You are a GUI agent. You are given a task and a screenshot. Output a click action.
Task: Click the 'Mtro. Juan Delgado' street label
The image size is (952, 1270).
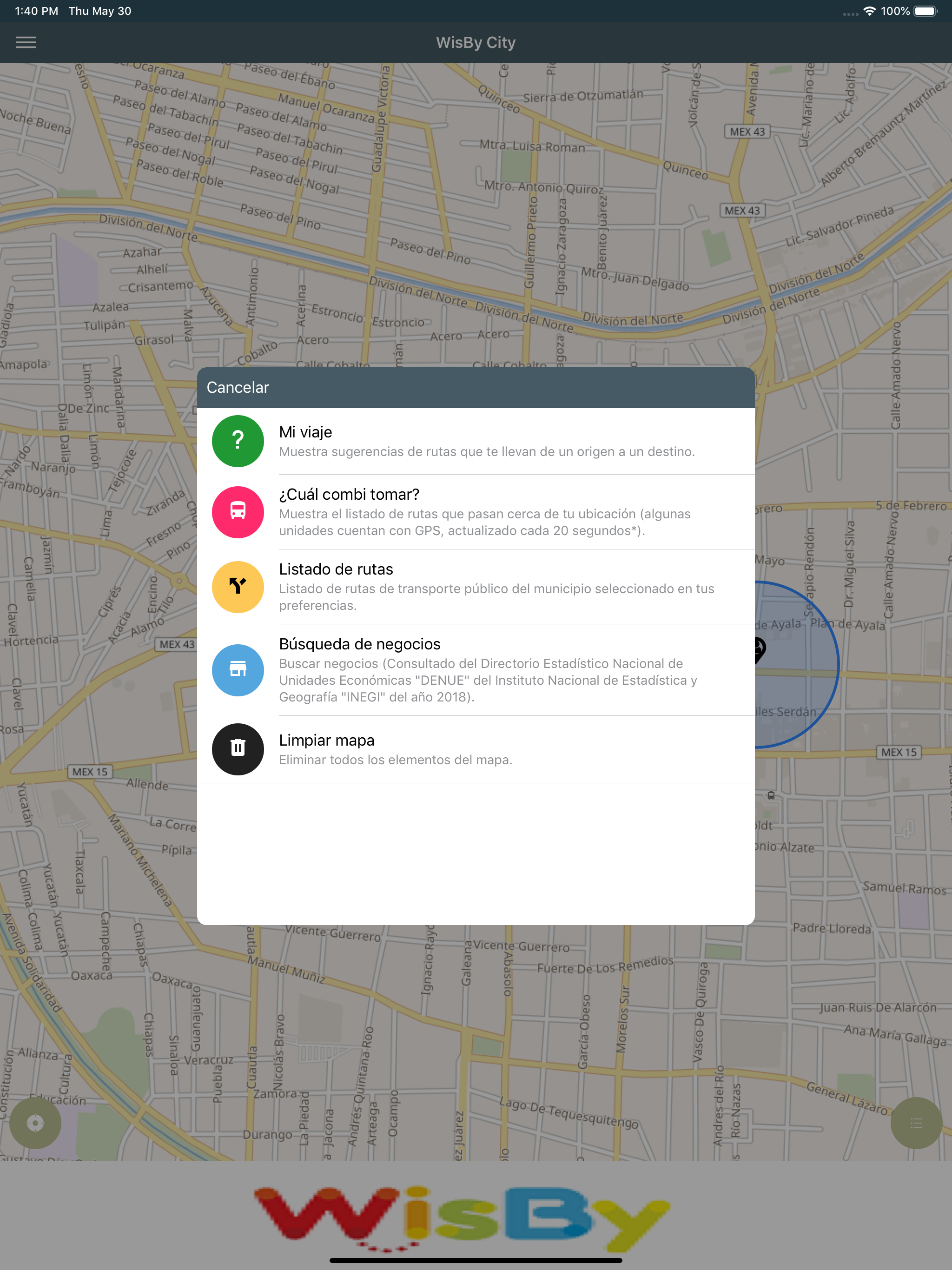click(635, 278)
